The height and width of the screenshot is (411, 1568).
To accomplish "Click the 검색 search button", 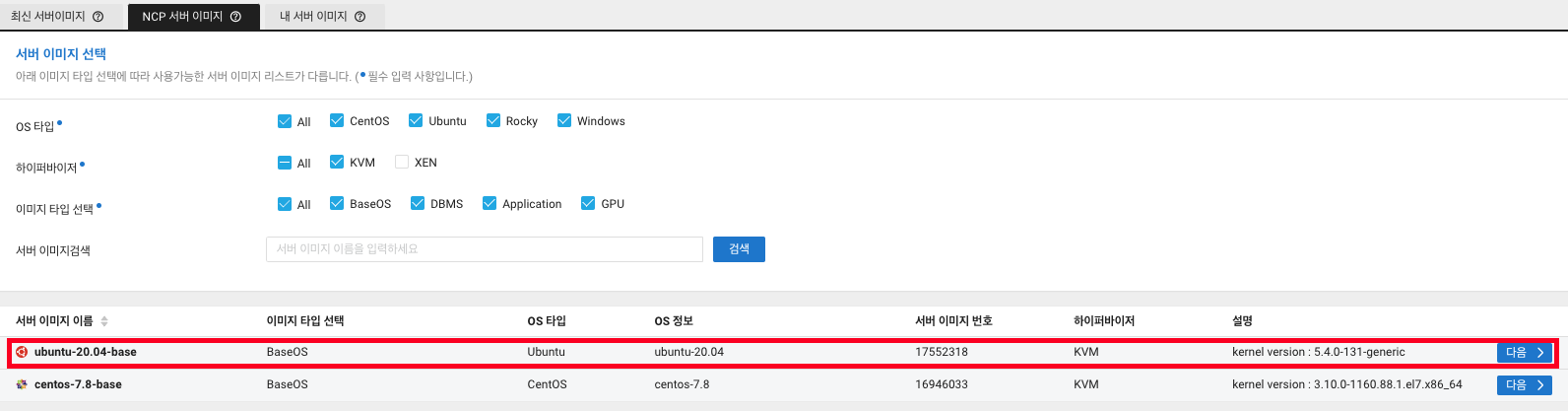I will coord(739,249).
